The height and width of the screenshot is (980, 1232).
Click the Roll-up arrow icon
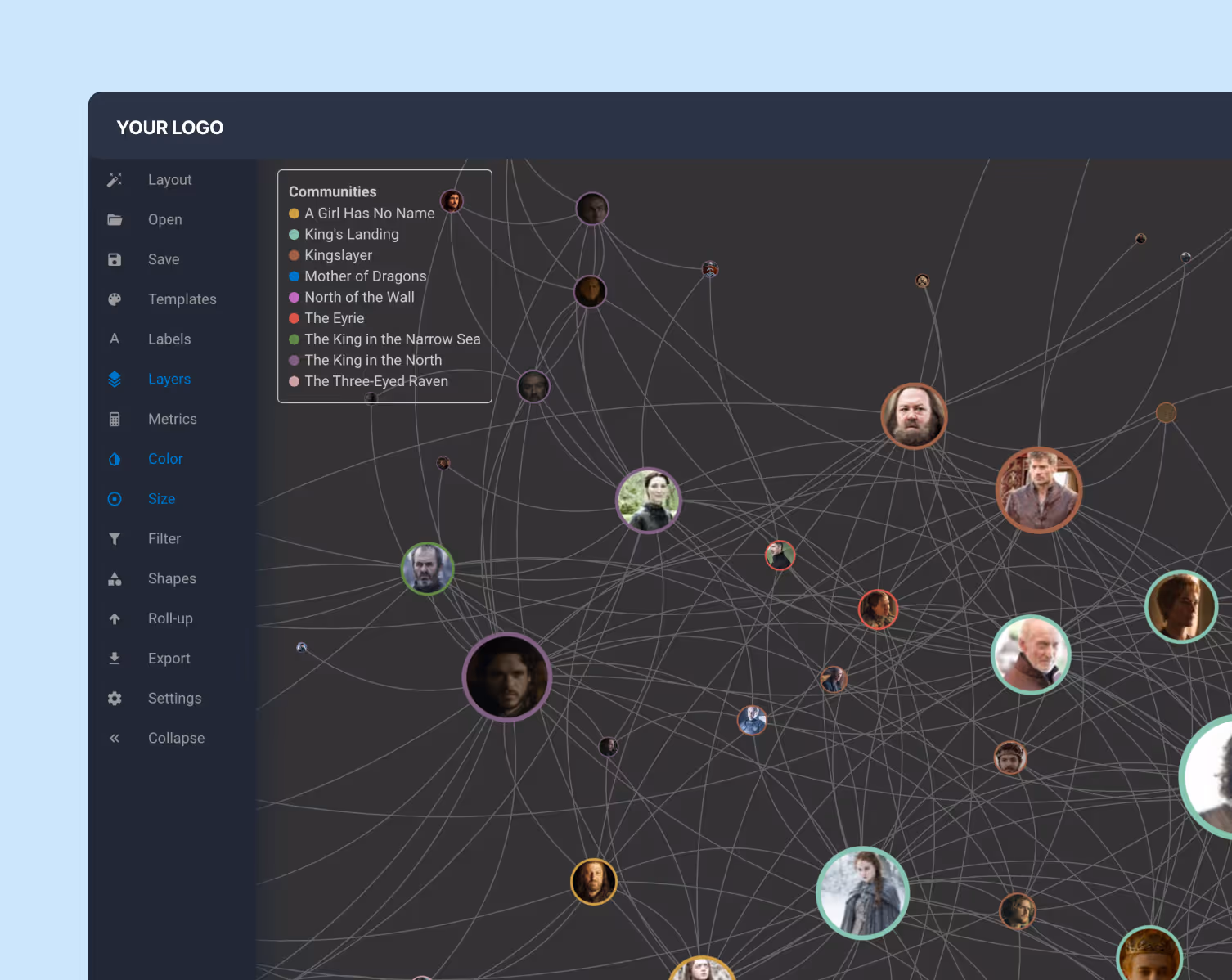(115, 618)
